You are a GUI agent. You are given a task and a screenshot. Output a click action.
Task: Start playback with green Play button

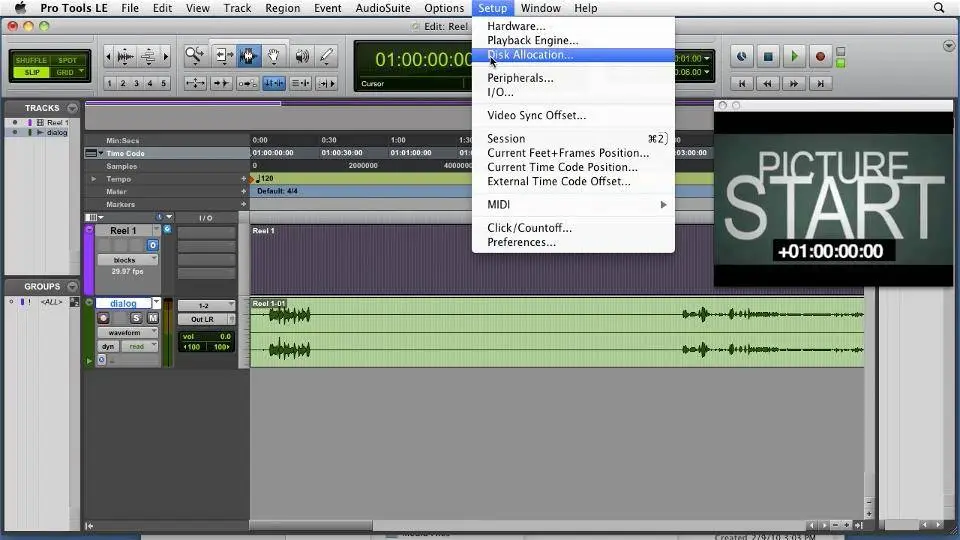click(x=794, y=57)
